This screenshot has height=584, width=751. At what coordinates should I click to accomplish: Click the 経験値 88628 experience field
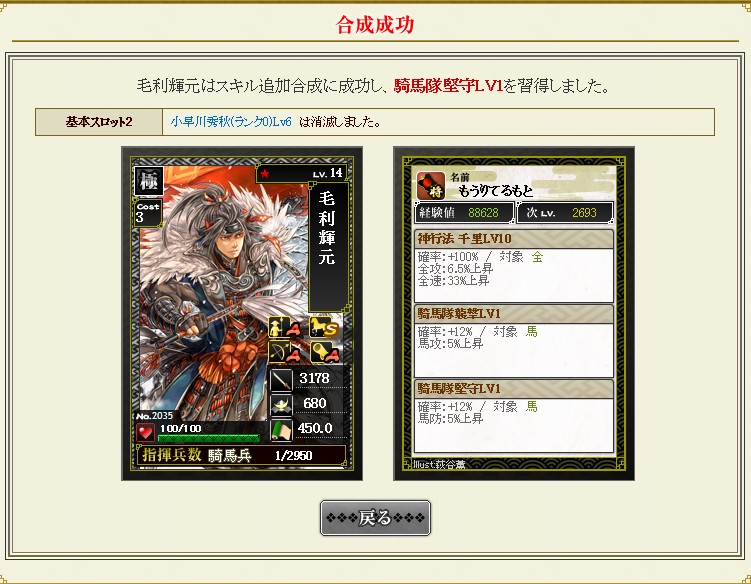464,213
